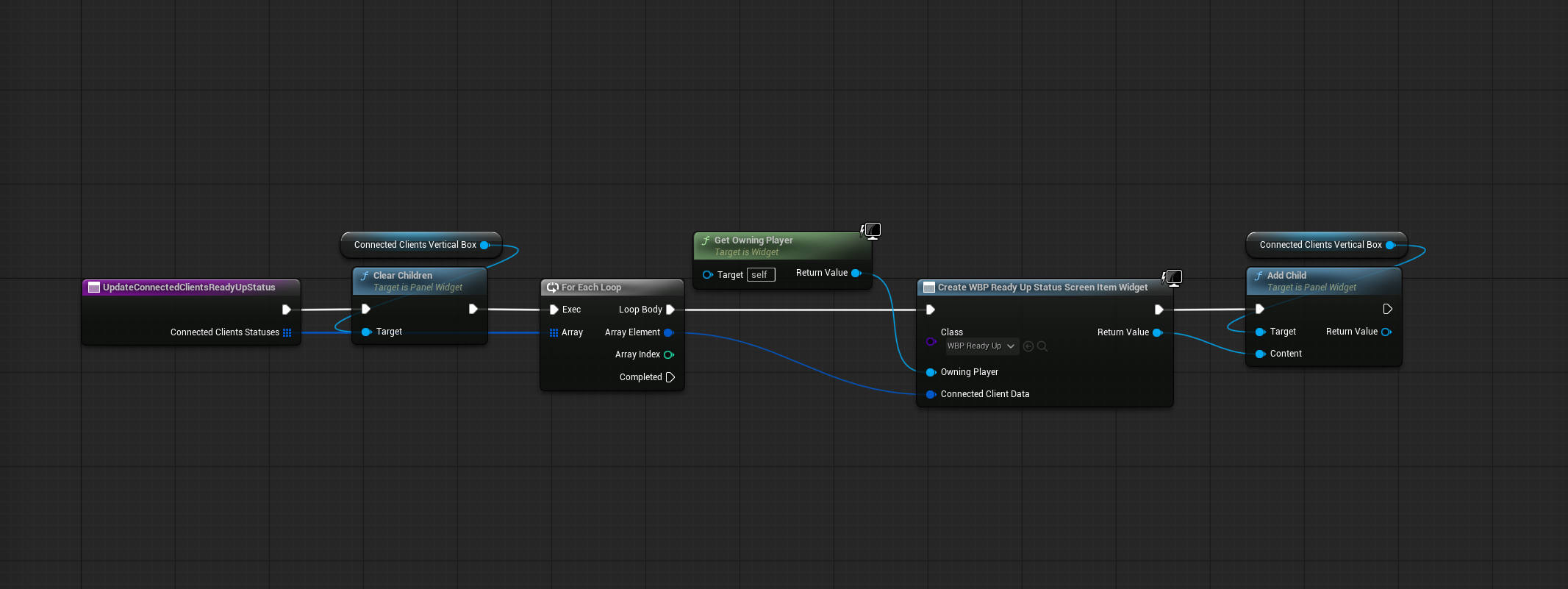Click the self Target field on Get Owning Player
This screenshot has width=1568, height=589.
point(760,275)
